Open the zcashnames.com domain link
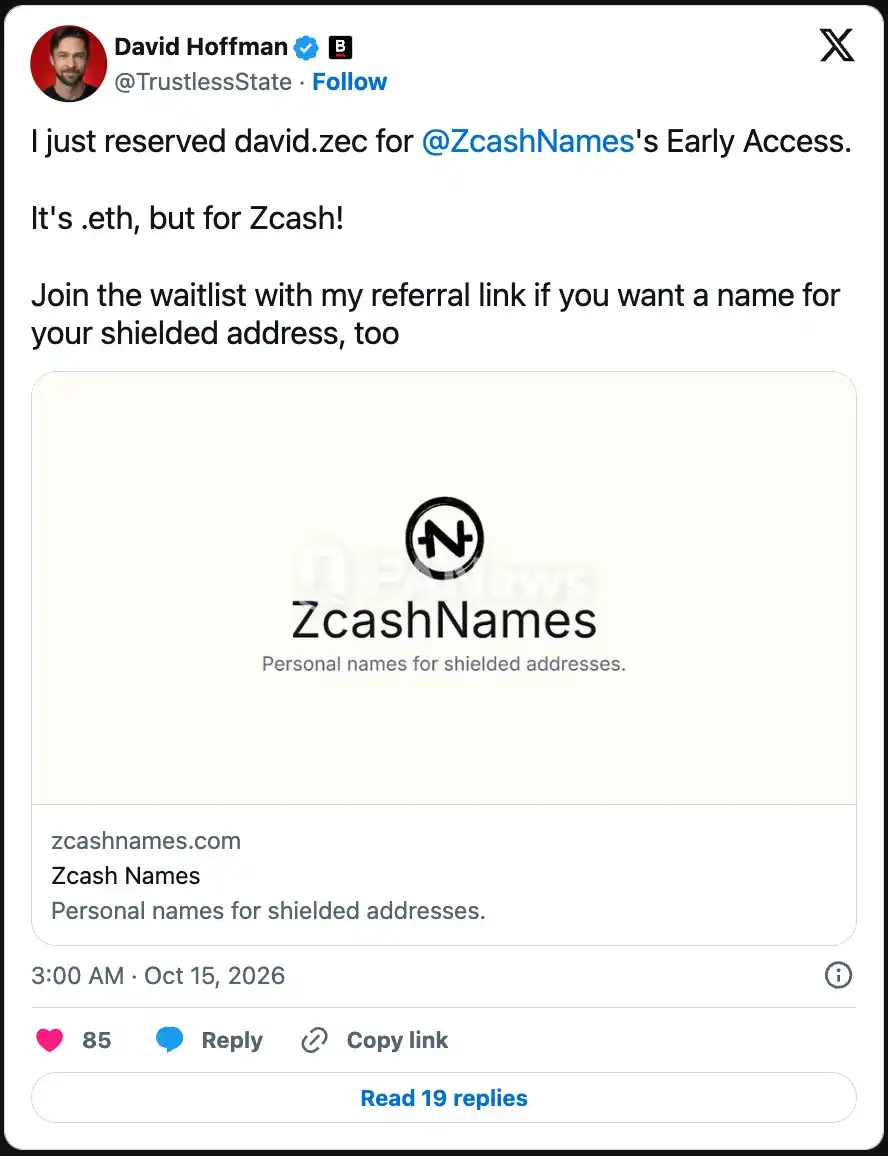The image size is (888, 1156). point(146,841)
